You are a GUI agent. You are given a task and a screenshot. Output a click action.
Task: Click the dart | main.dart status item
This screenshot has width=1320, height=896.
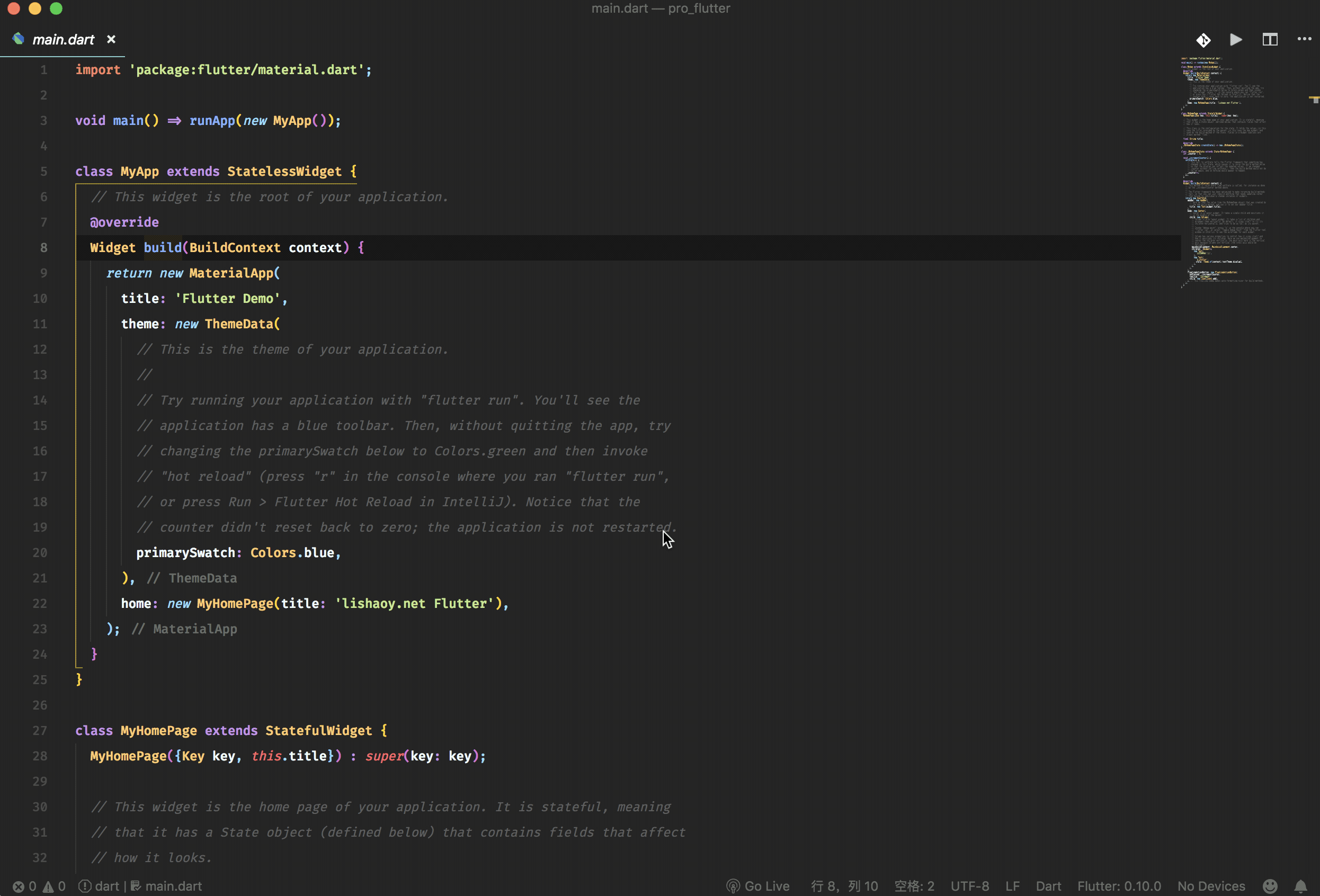(140, 886)
